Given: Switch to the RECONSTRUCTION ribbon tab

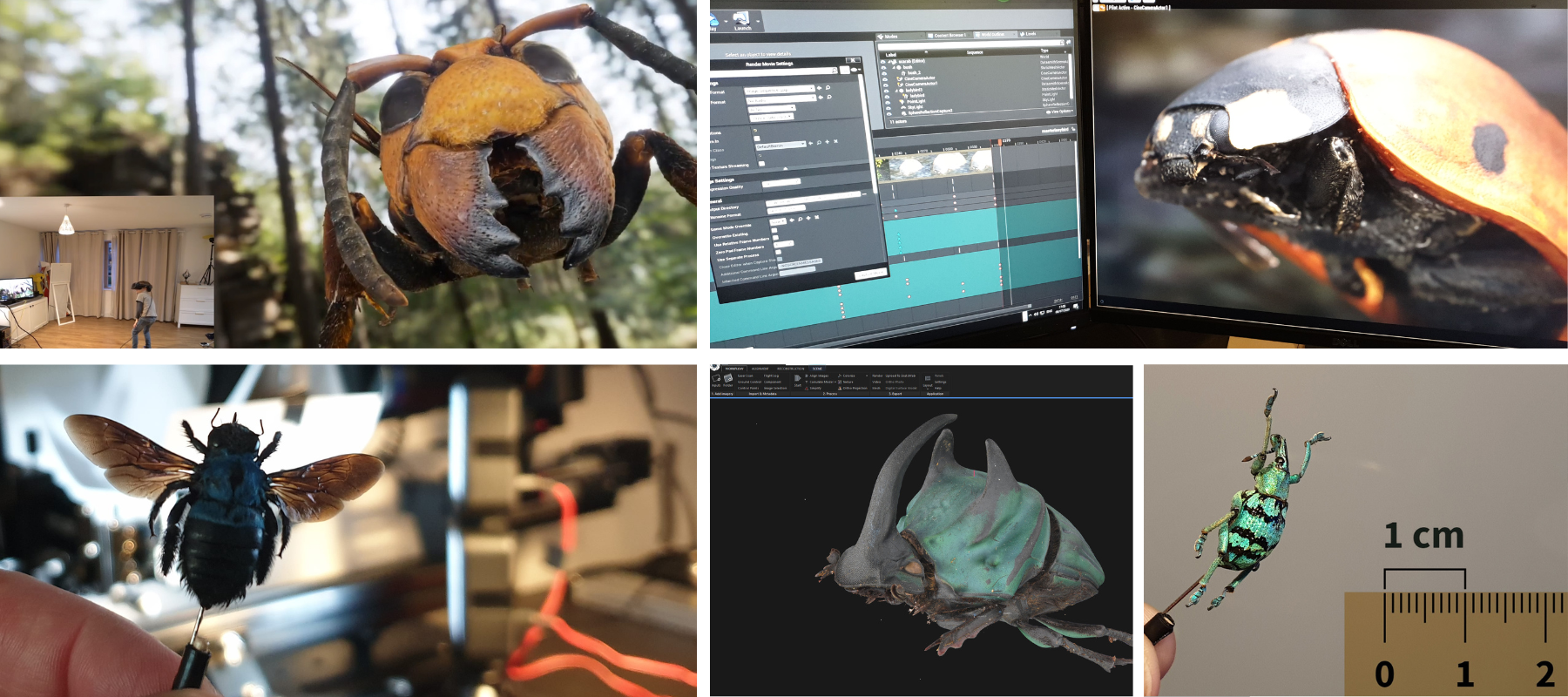Looking at the screenshot, I should click(791, 369).
